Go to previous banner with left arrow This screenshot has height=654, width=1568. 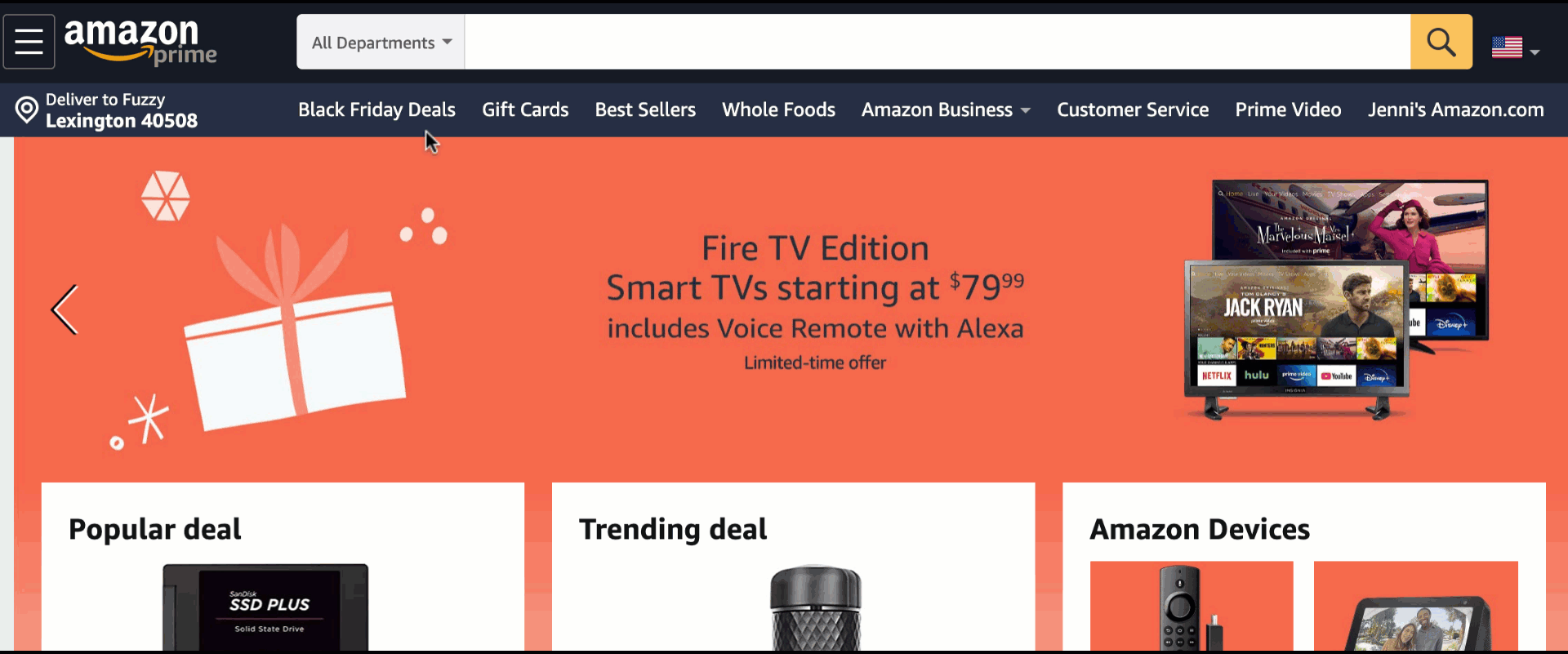pos(65,309)
